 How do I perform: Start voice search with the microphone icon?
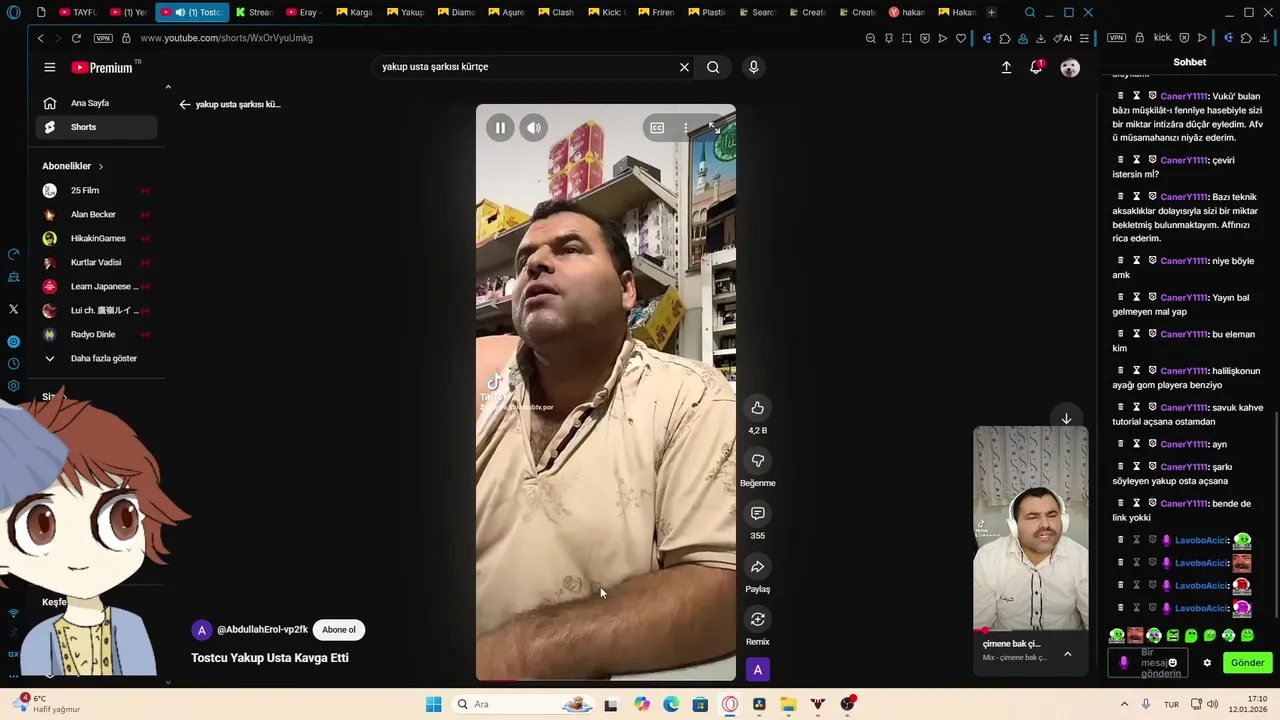click(x=754, y=67)
